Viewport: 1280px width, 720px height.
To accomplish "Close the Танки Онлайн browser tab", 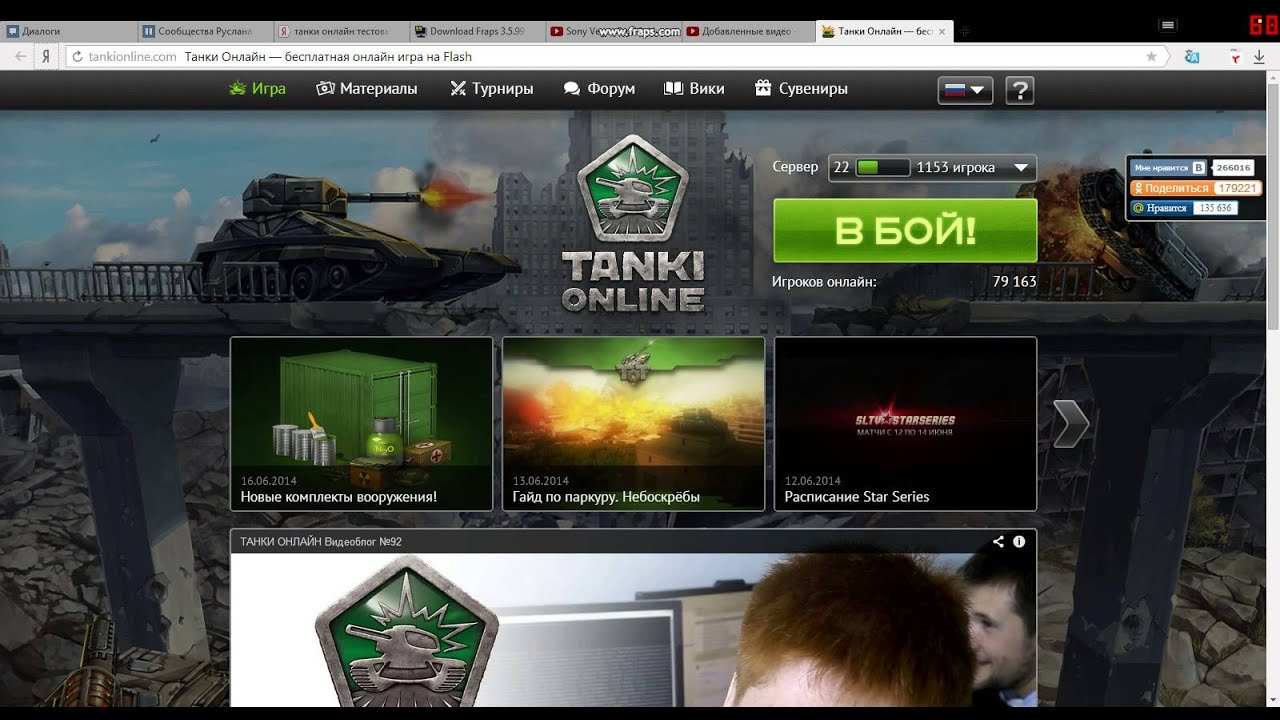I will pos(942,31).
